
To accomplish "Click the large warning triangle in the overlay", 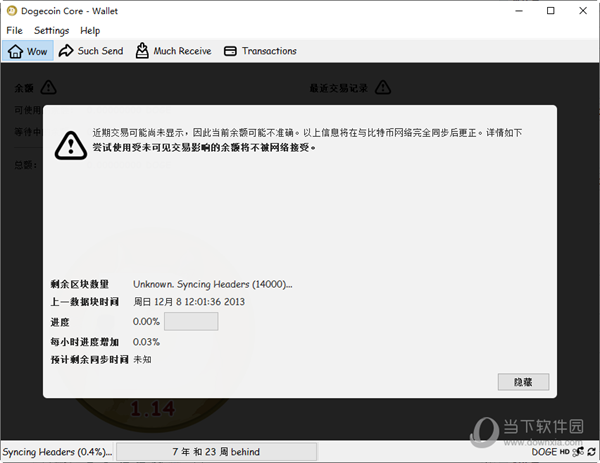I will click(71, 145).
